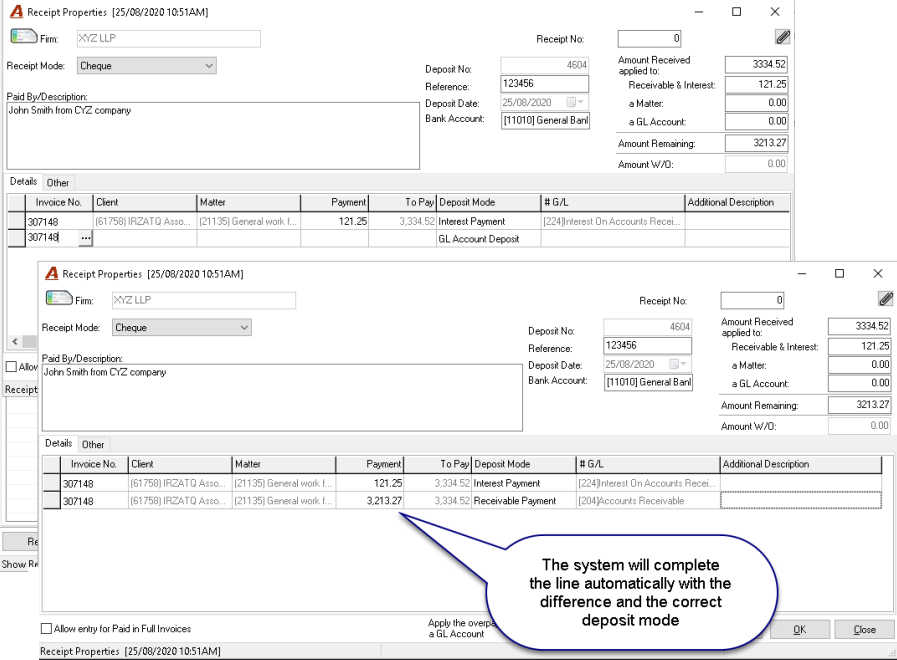This screenshot has height=660, width=897.
Task: Click the [204]Accounts Receivable G/L cell
Action: (x=648, y=500)
